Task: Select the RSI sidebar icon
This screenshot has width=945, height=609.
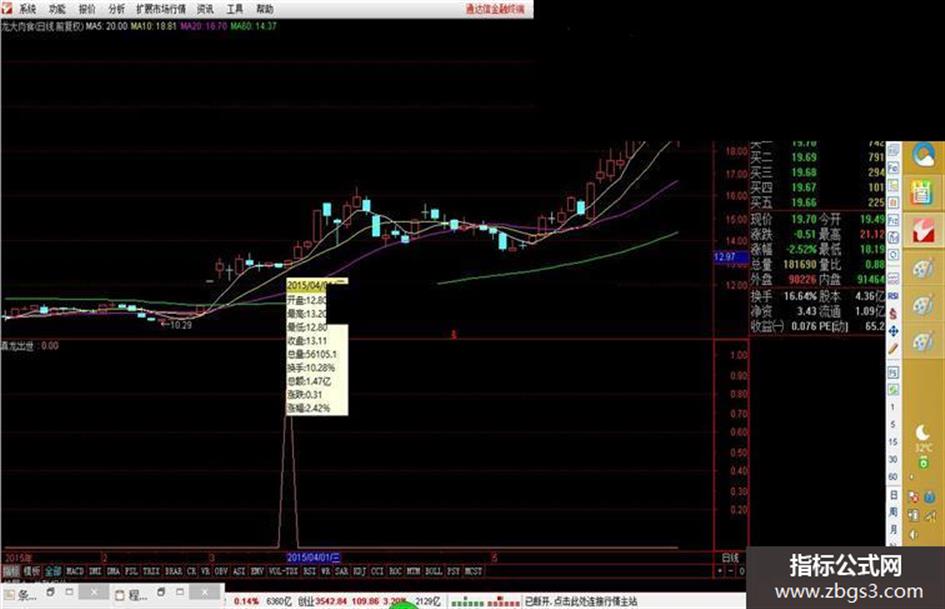Action: 893,296
